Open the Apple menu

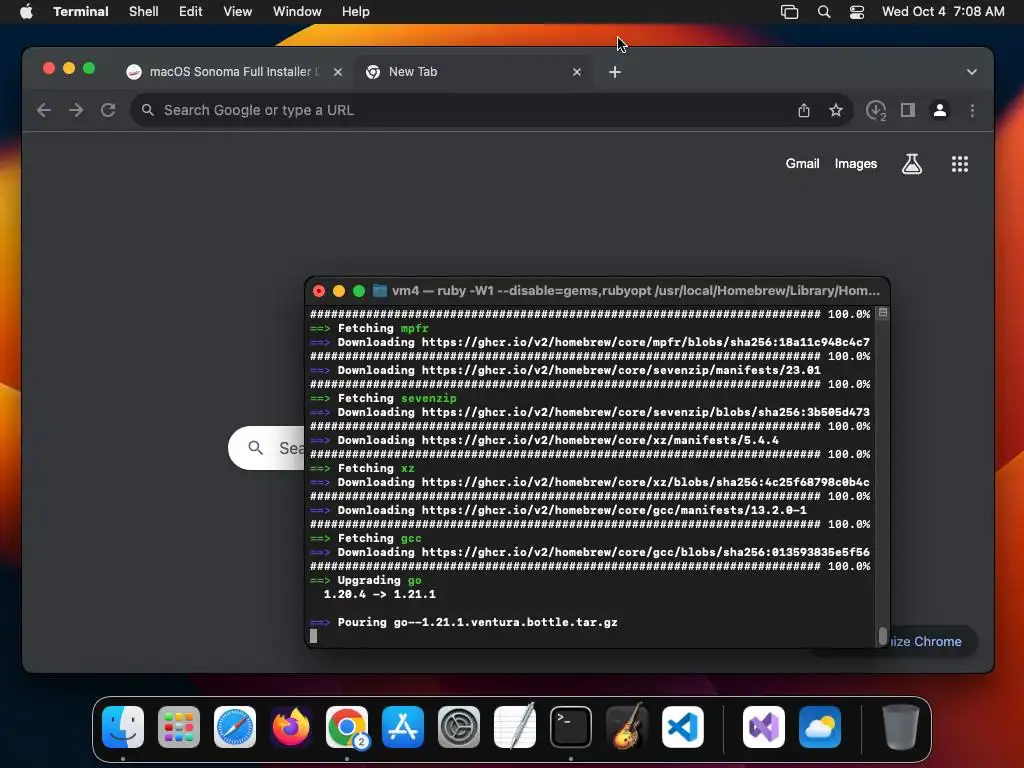[26, 12]
